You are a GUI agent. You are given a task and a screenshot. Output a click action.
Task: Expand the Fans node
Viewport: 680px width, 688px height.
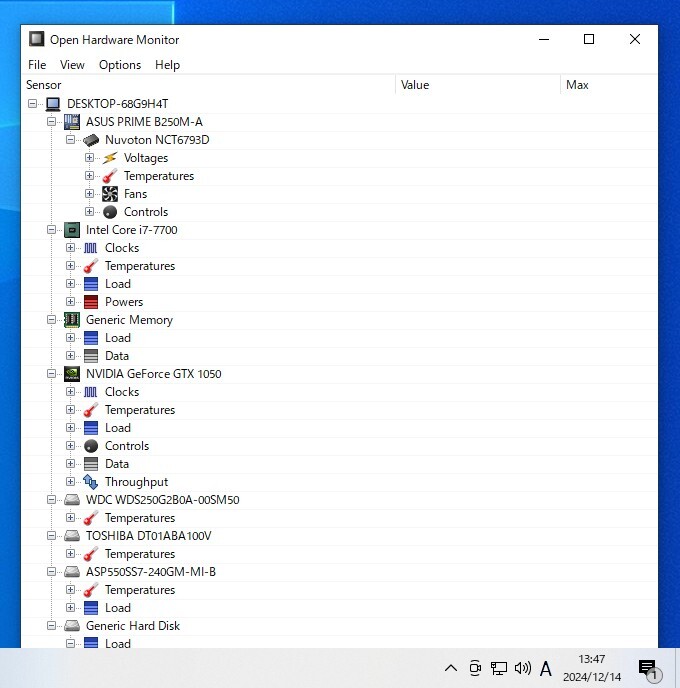coord(89,194)
